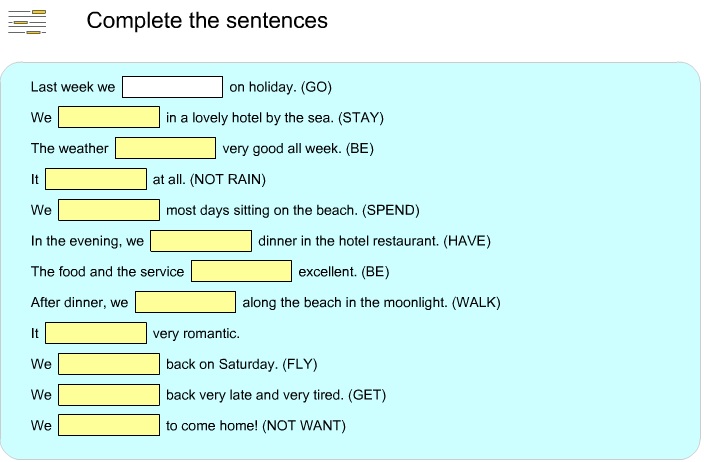Focus the SPEND answer field
The width and height of the screenshot is (704, 462).
[108, 210]
